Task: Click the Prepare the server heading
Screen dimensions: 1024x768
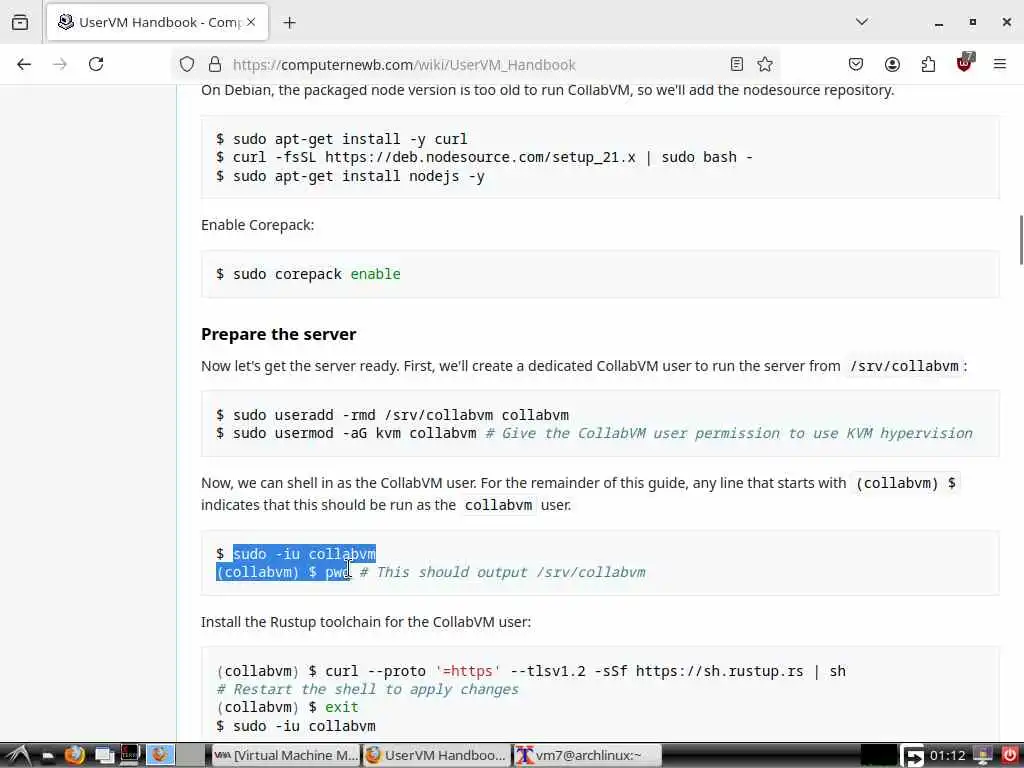Action: 278,334
